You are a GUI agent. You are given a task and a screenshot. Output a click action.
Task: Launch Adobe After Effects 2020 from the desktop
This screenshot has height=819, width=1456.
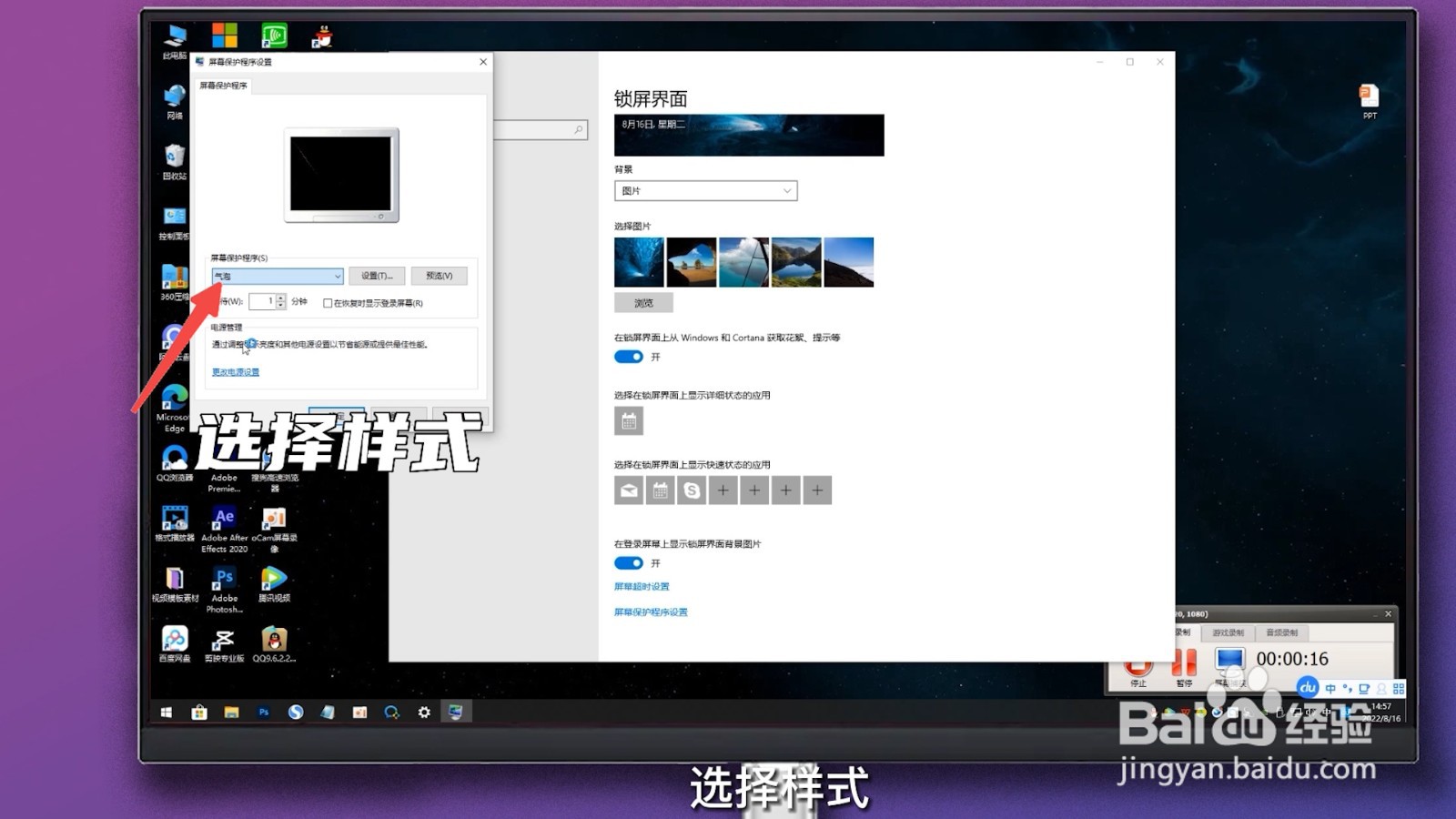click(223, 519)
